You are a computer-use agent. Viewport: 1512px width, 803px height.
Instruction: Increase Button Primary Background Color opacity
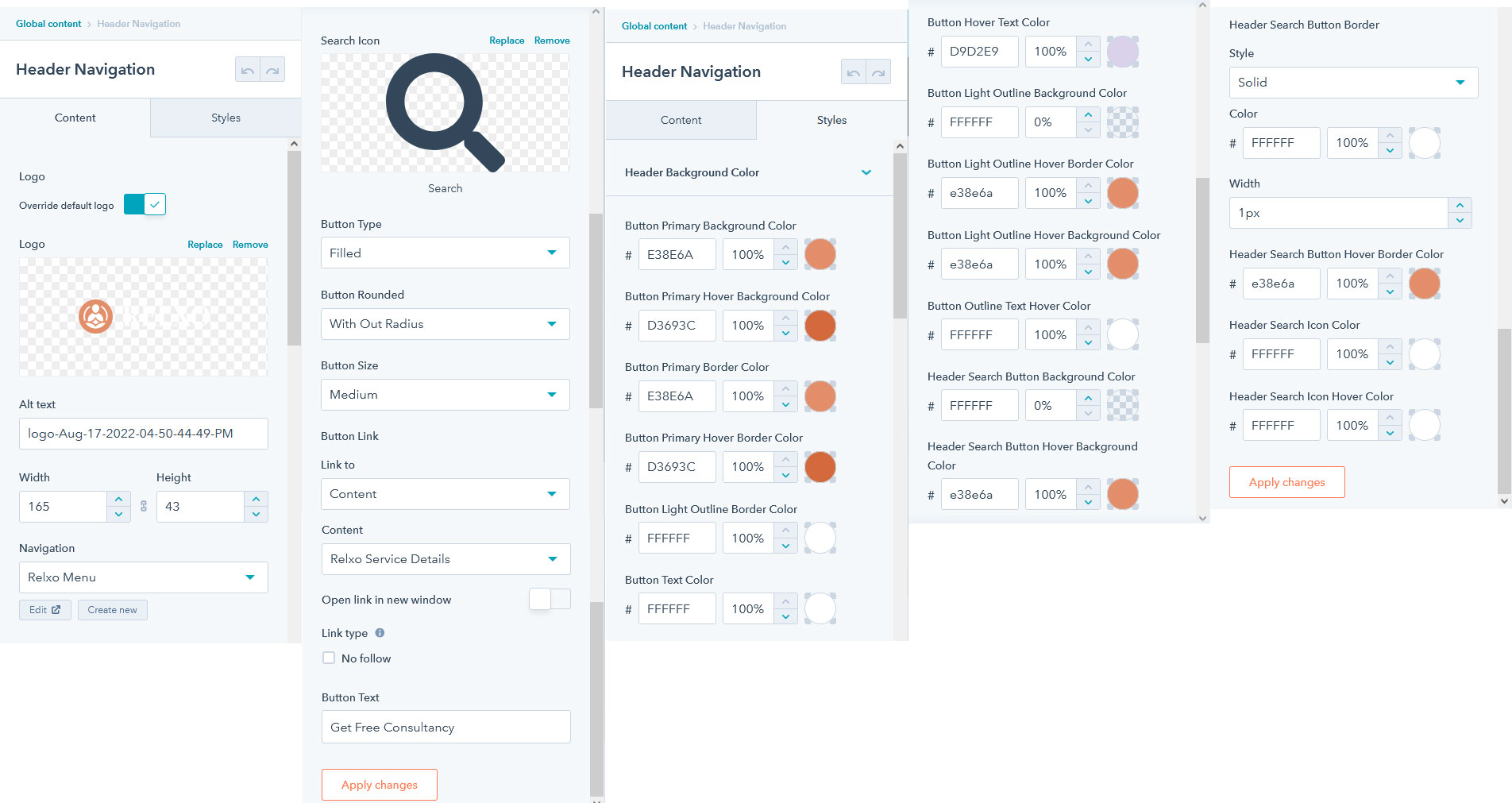point(785,247)
